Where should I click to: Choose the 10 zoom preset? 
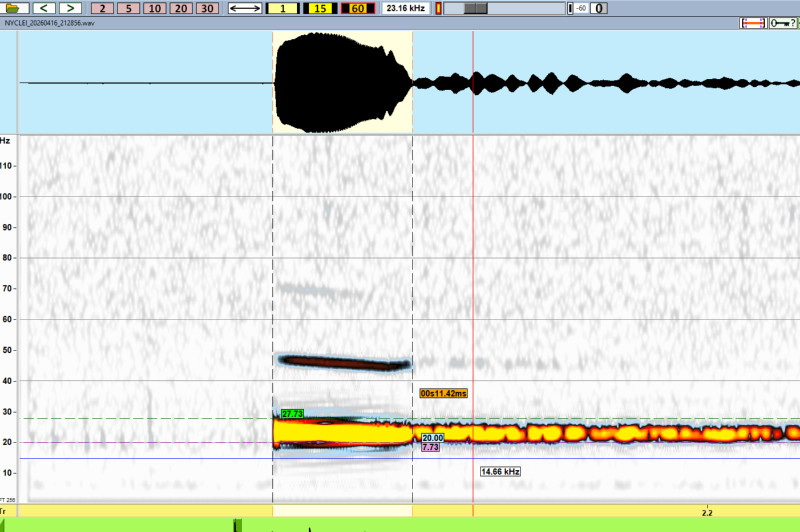(x=154, y=8)
